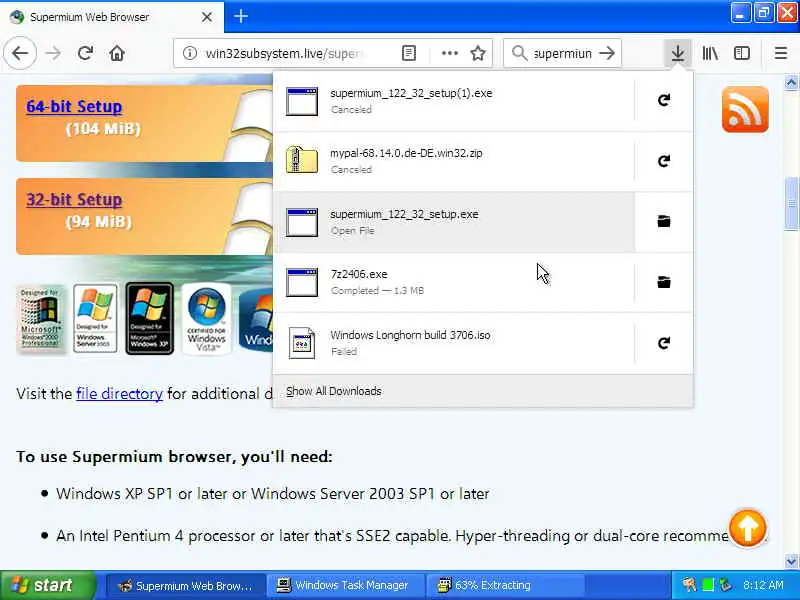The width and height of the screenshot is (800, 600).
Task: Click the Certified for Windows Vista badge
Action: (206, 319)
